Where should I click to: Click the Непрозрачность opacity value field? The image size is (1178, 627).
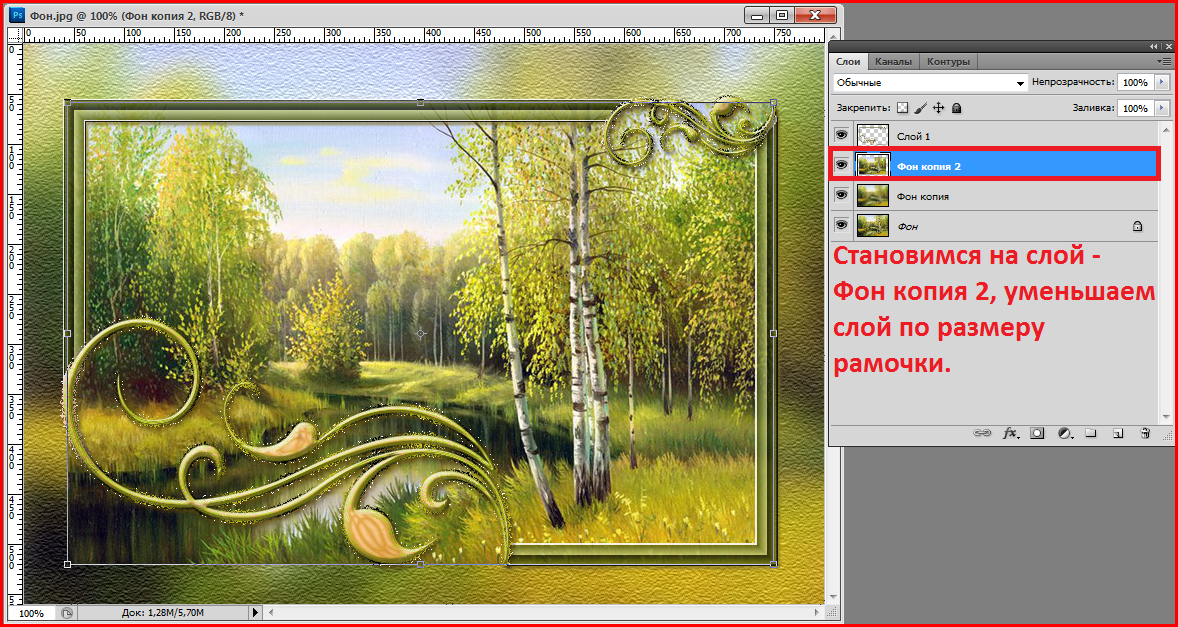[x=1135, y=82]
